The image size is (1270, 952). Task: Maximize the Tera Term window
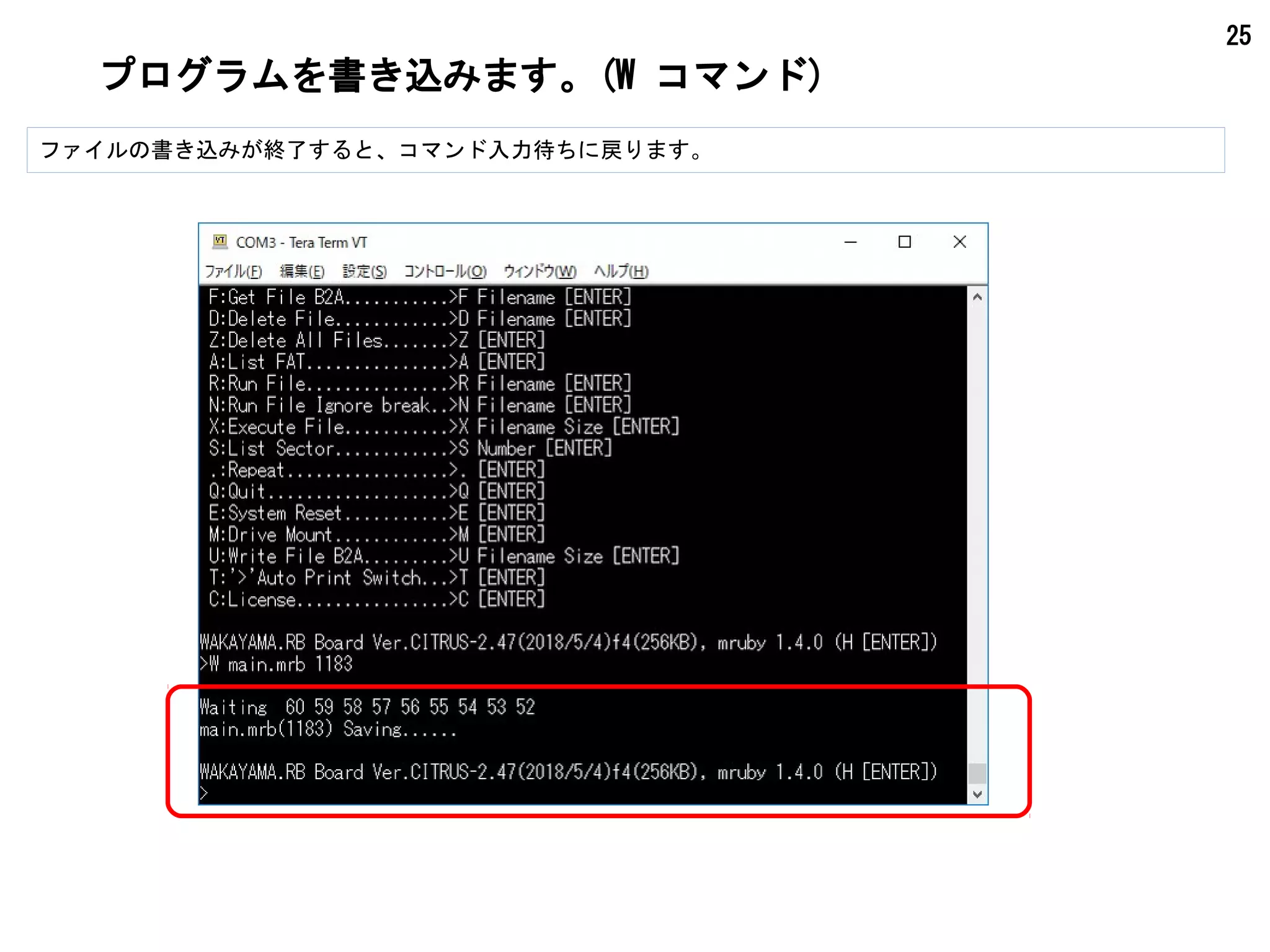click(905, 242)
